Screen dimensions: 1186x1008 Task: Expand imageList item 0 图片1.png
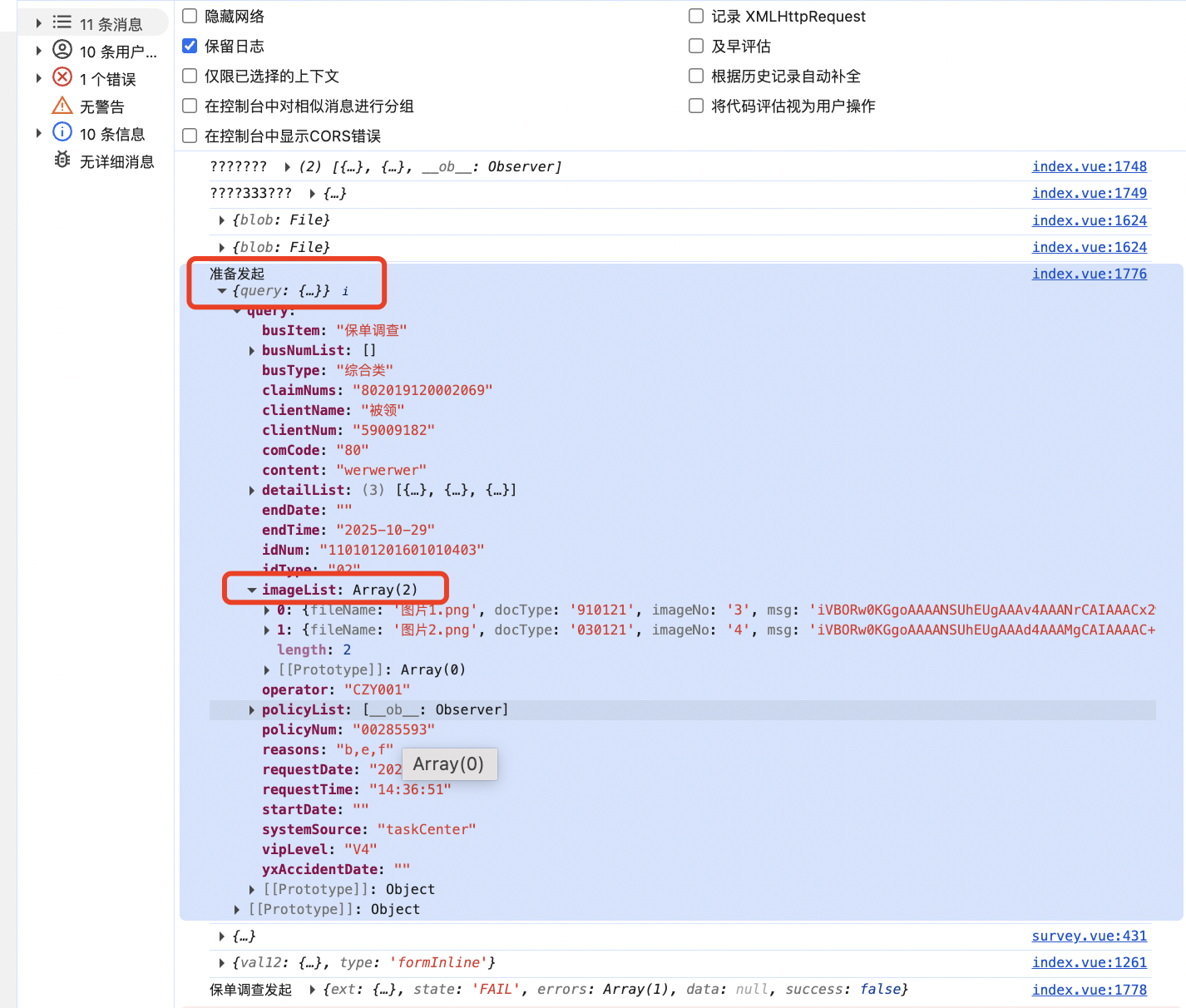[x=267, y=610]
